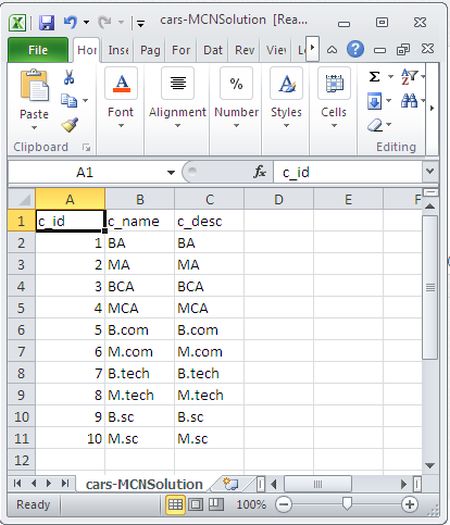Select the cars-MCNSolution sheet tab
Screen dimensions: 450x525
tap(144, 484)
